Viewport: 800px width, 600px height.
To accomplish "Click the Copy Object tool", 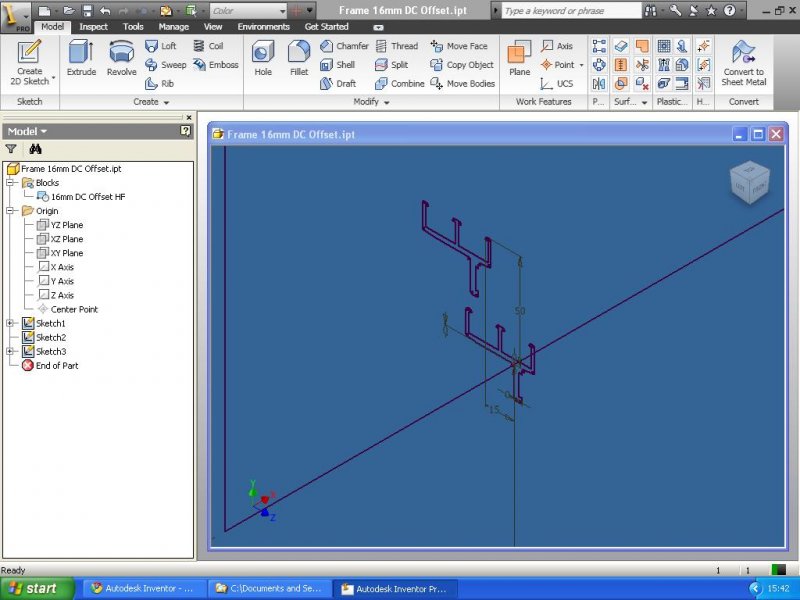I will [462, 65].
